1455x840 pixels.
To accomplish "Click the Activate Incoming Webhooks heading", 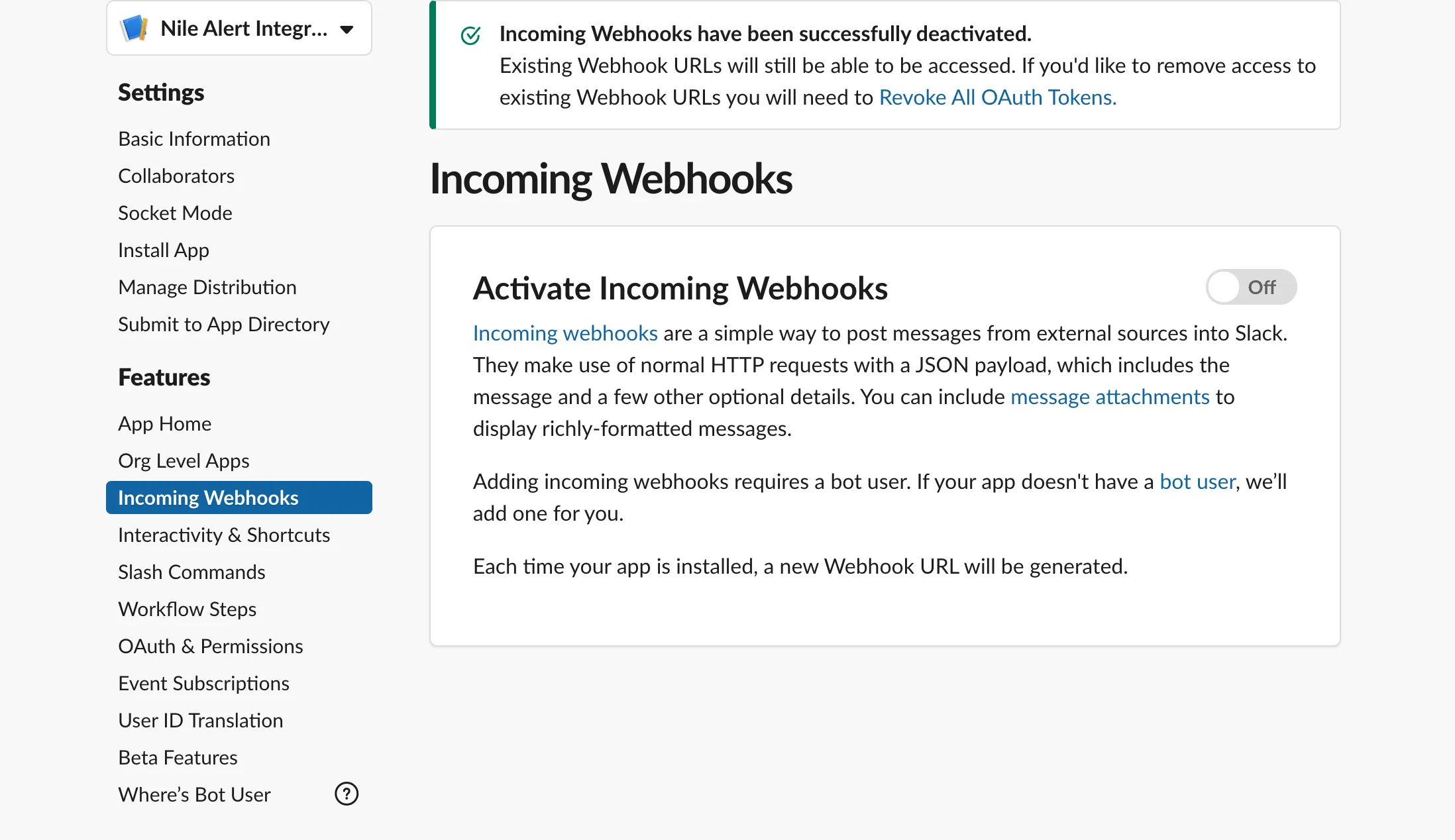I will point(680,288).
